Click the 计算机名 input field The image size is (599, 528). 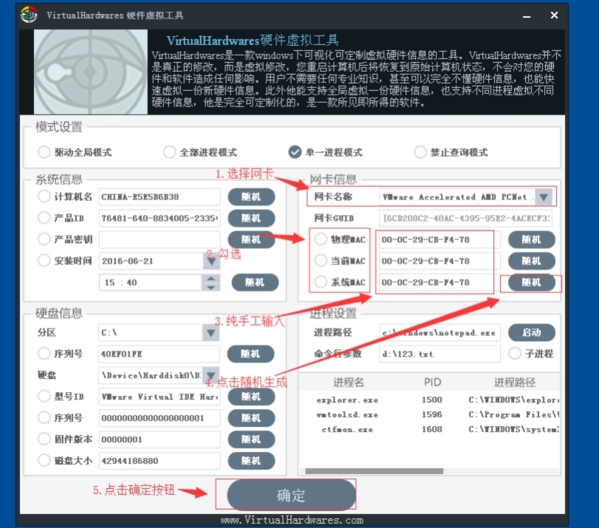point(159,197)
